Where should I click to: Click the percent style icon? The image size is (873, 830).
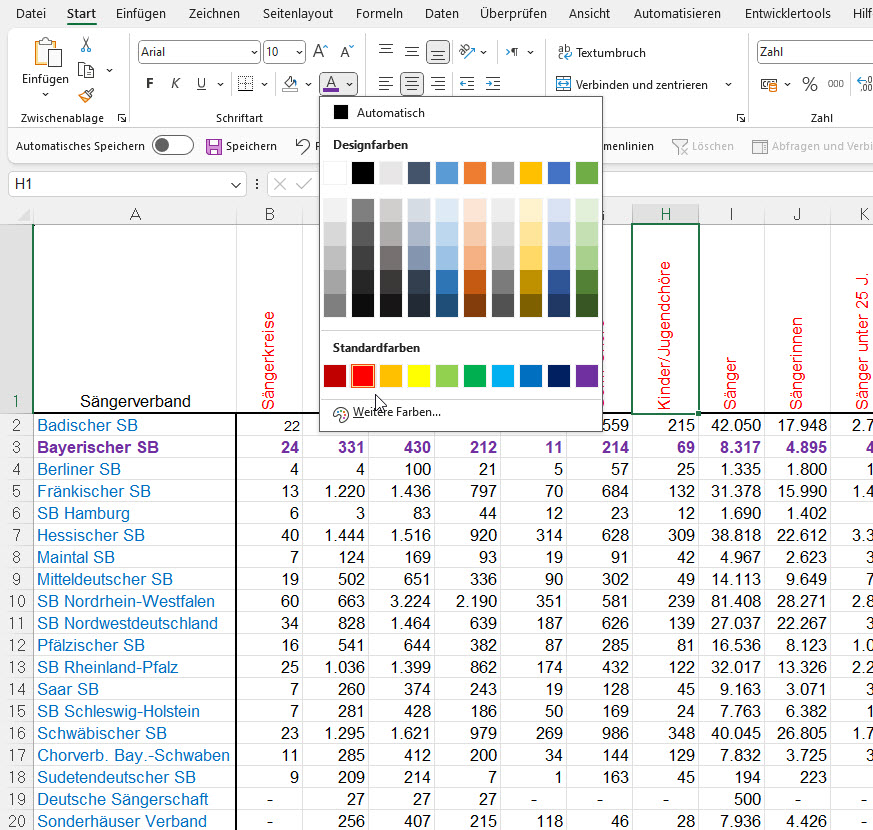point(809,84)
